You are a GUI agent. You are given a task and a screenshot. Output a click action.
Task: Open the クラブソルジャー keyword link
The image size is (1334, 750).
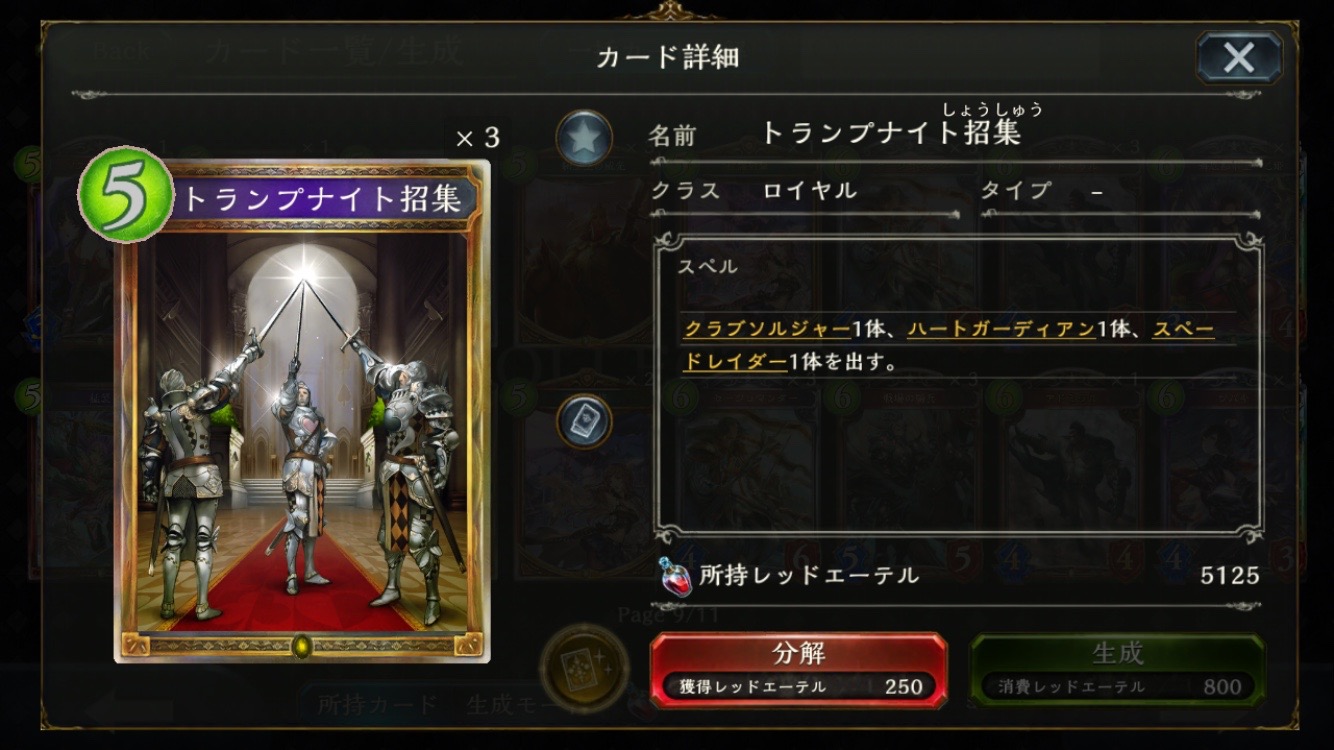tap(767, 329)
